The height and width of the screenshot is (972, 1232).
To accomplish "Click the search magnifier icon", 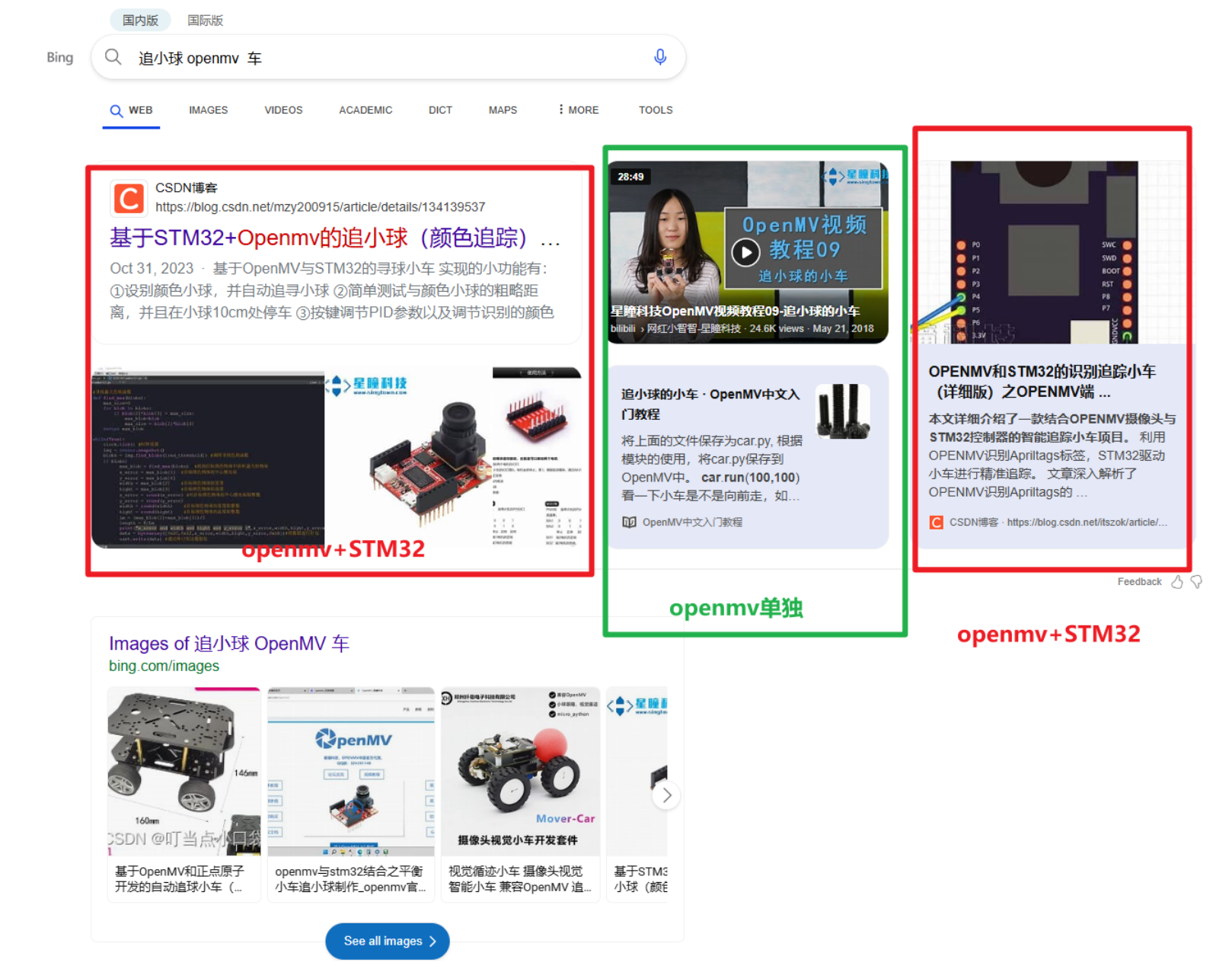I will tap(113, 56).
